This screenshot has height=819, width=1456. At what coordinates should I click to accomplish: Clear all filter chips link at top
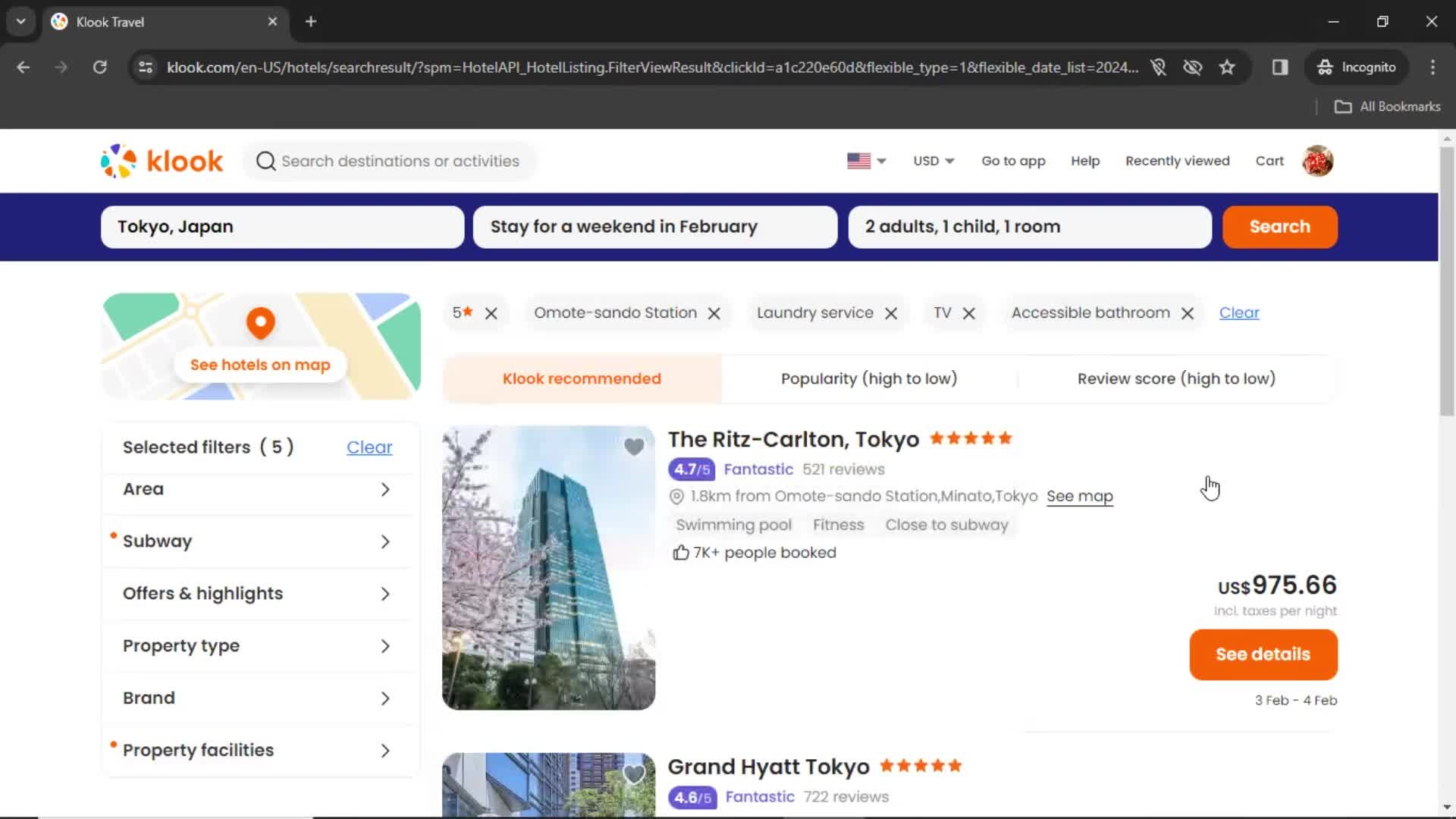(x=1239, y=312)
